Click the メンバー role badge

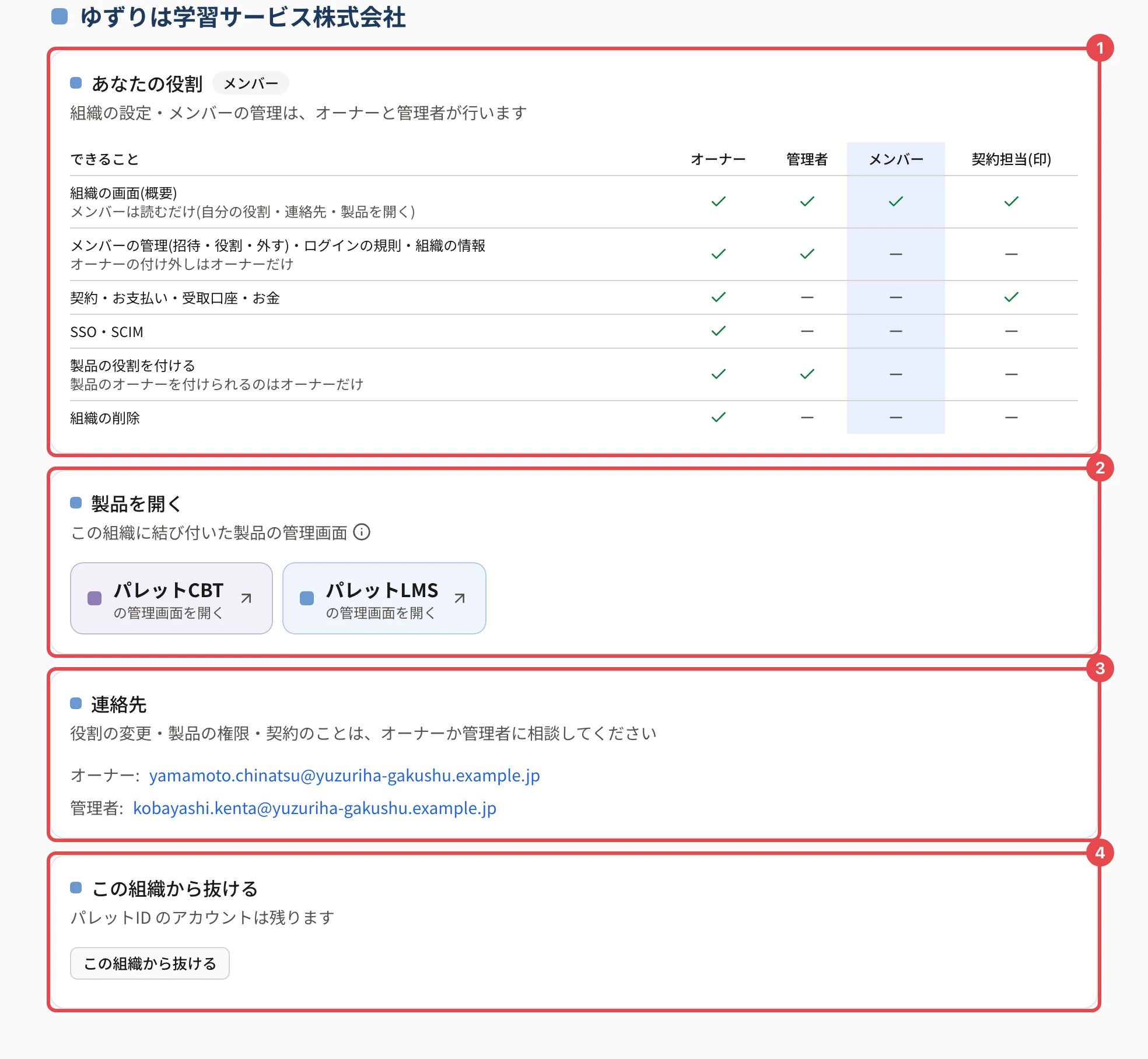point(251,83)
